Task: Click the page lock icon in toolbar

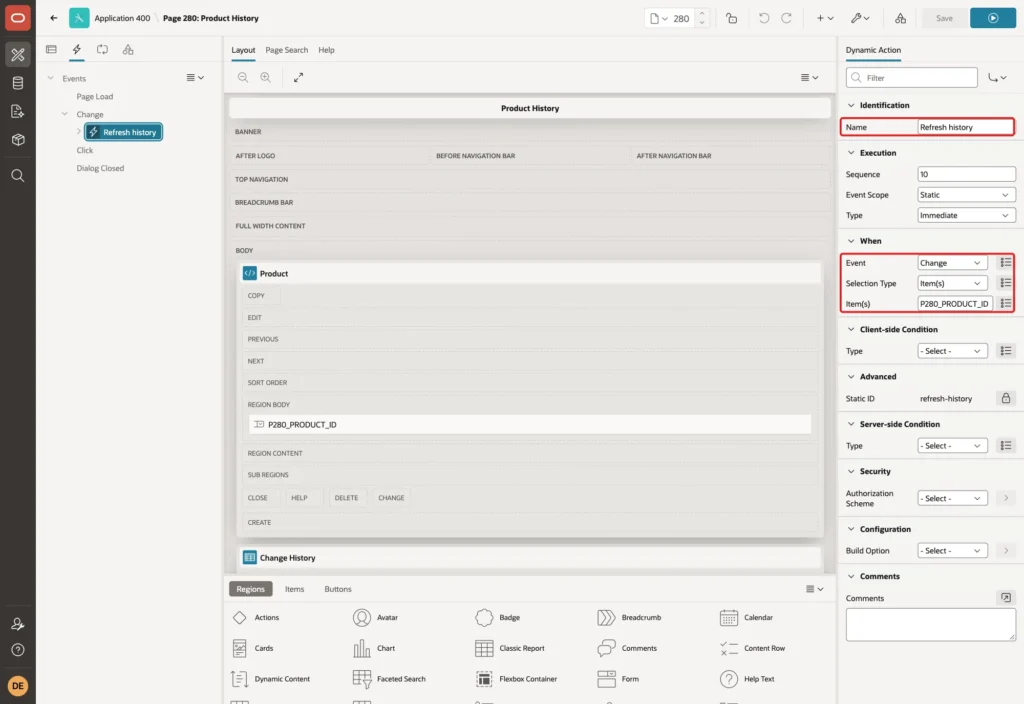Action: tap(731, 18)
